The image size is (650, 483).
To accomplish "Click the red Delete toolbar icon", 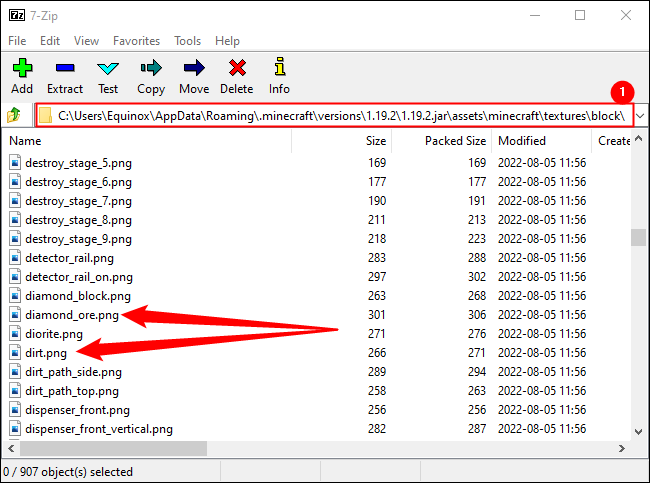I will (237, 68).
